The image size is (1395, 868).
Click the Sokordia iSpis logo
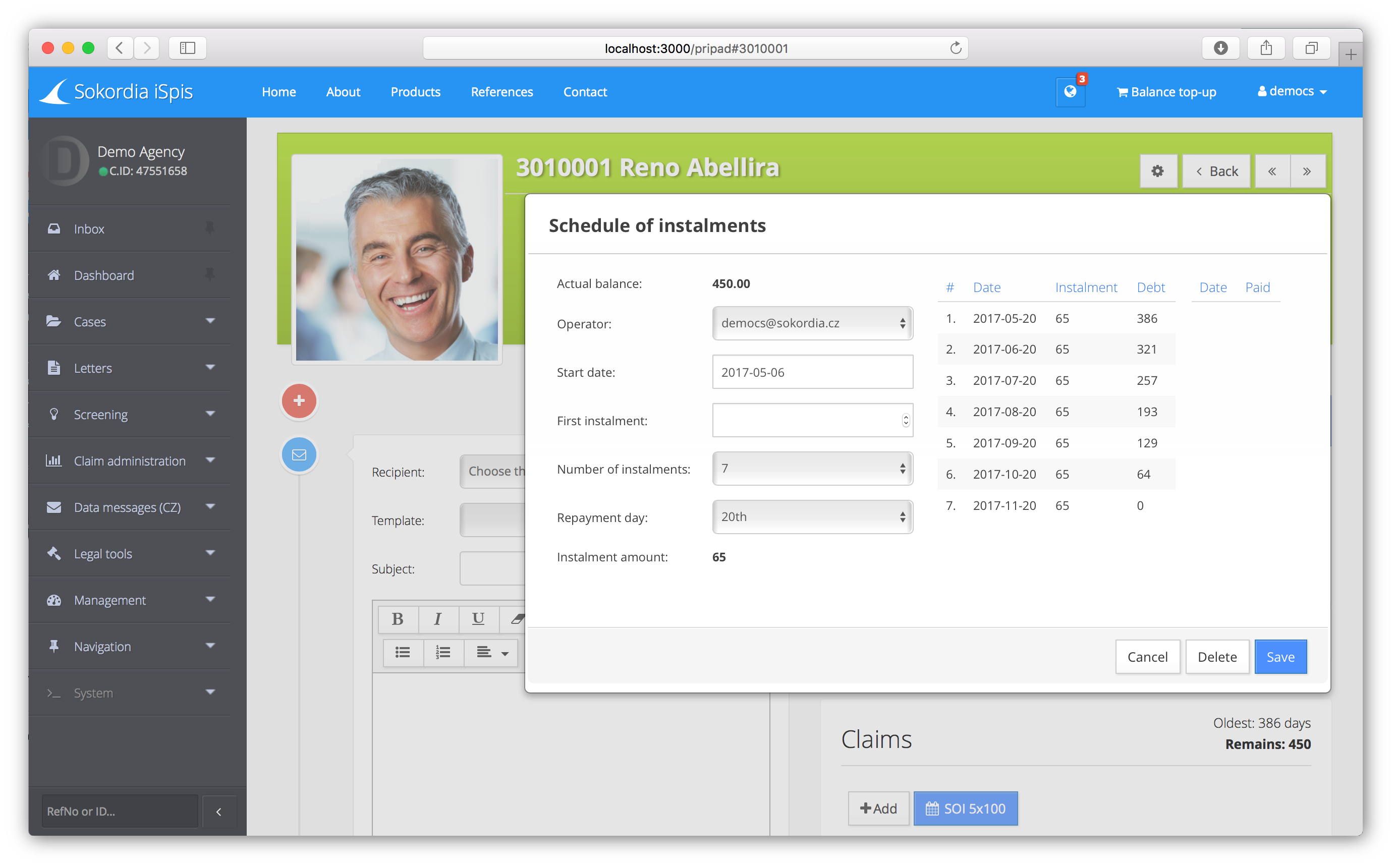coord(117,92)
